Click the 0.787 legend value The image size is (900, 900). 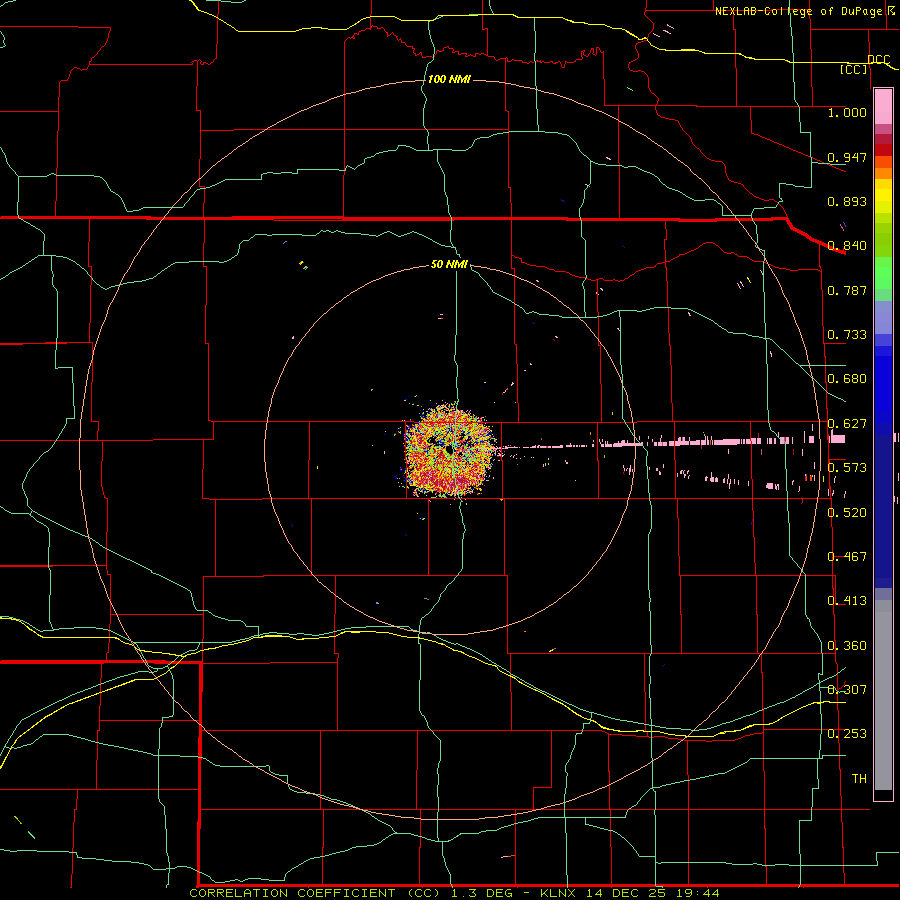(x=847, y=290)
